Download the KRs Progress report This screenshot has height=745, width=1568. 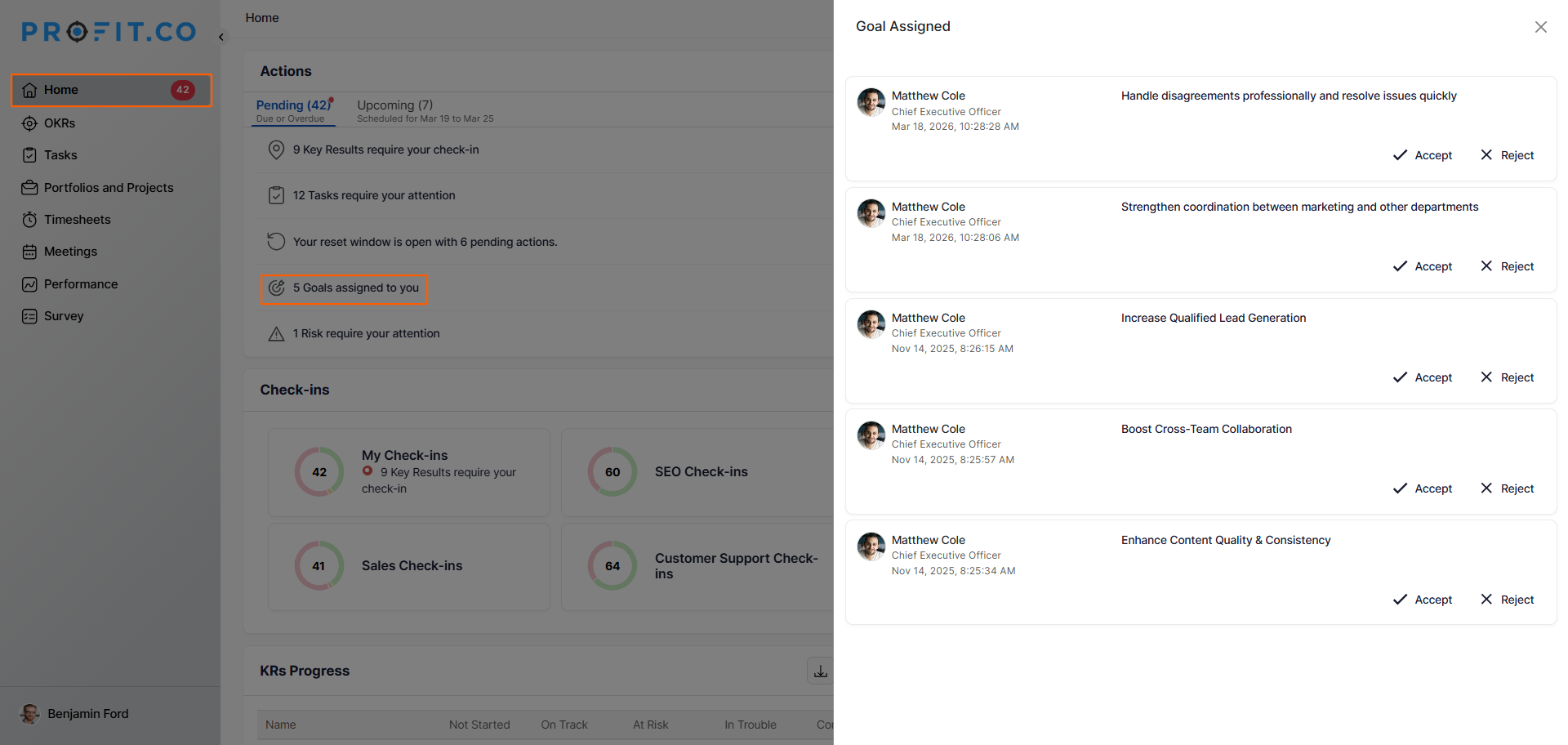coord(820,671)
